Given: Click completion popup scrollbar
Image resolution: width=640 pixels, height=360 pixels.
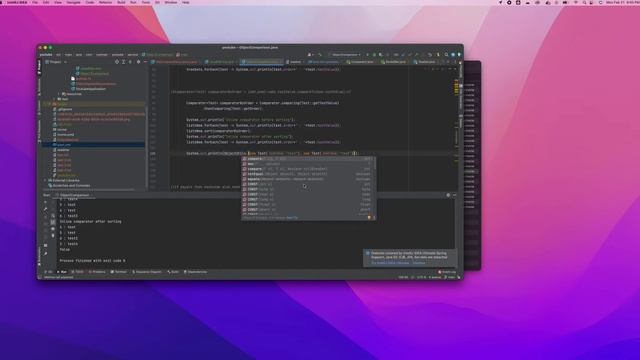Looking at the screenshot, I should (374, 163).
